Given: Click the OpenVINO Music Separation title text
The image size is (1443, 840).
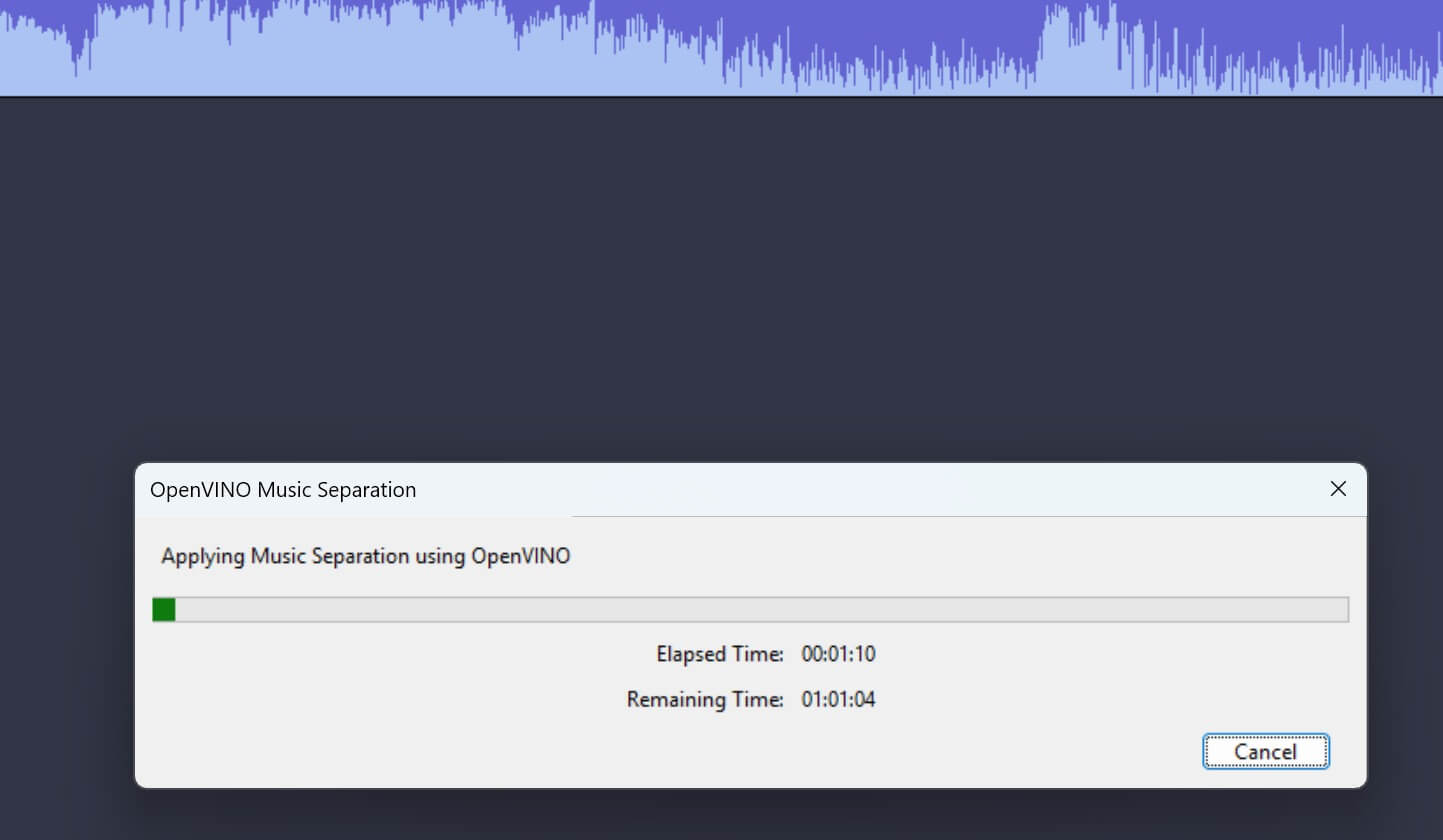Looking at the screenshot, I should [x=283, y=490].
